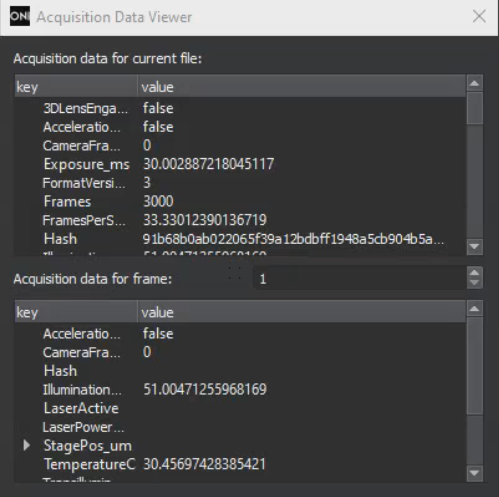Select the LaserActive row in frame data
The image size is (499, 497).
(240, 408)
